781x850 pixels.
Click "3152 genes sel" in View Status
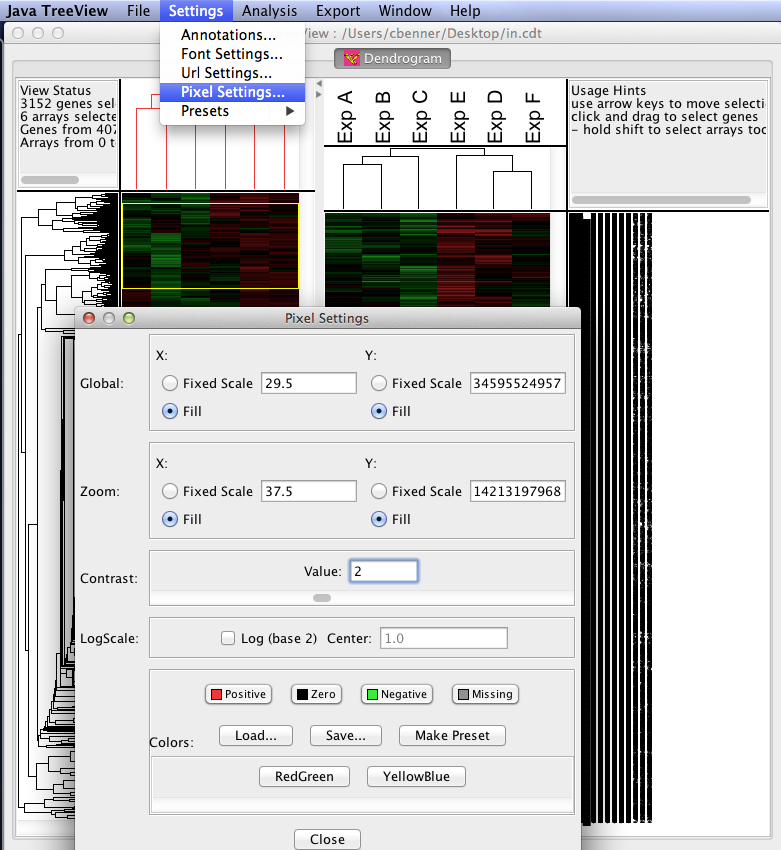(67, 104)
